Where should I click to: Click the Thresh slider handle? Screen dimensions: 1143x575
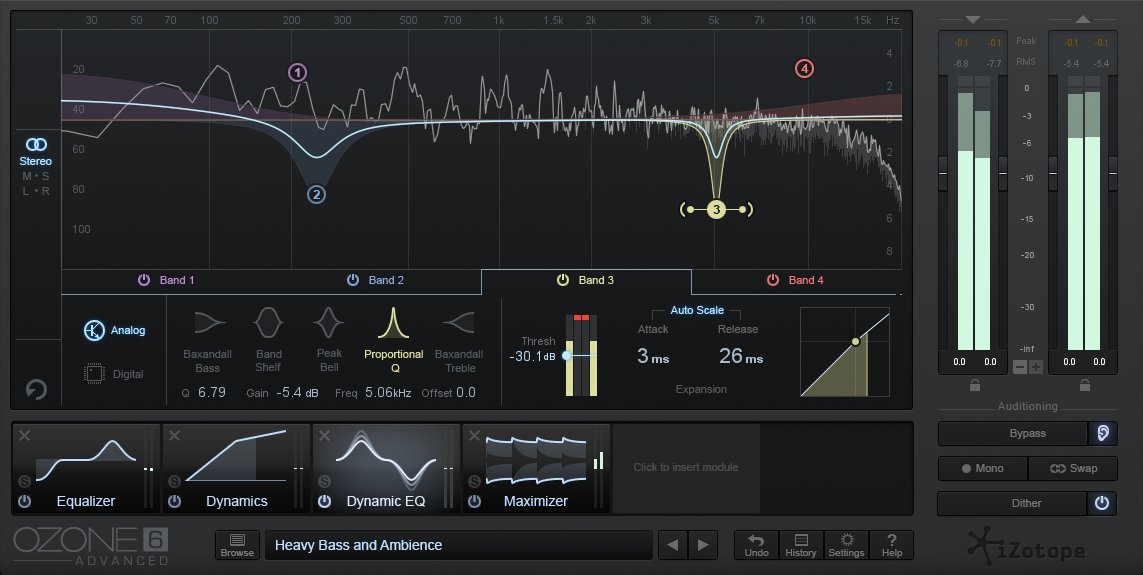click(x=567, y=355)
